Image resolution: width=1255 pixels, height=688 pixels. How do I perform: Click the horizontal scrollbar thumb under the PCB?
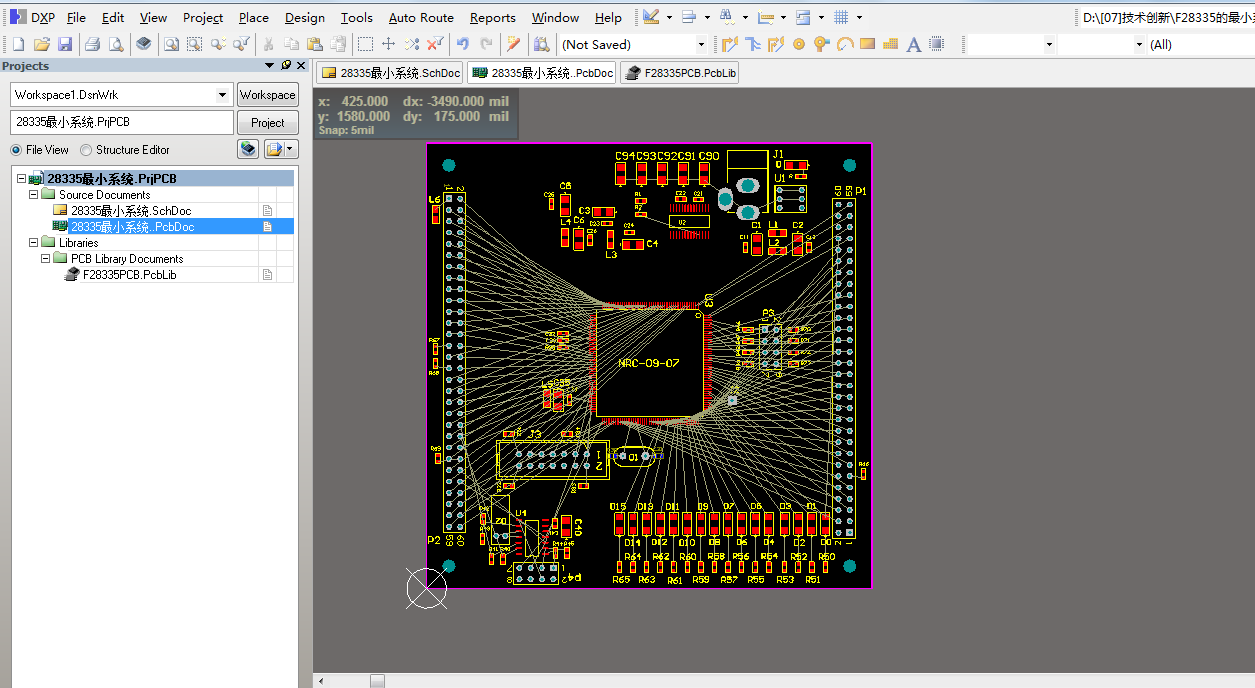[x=377, y=681]
